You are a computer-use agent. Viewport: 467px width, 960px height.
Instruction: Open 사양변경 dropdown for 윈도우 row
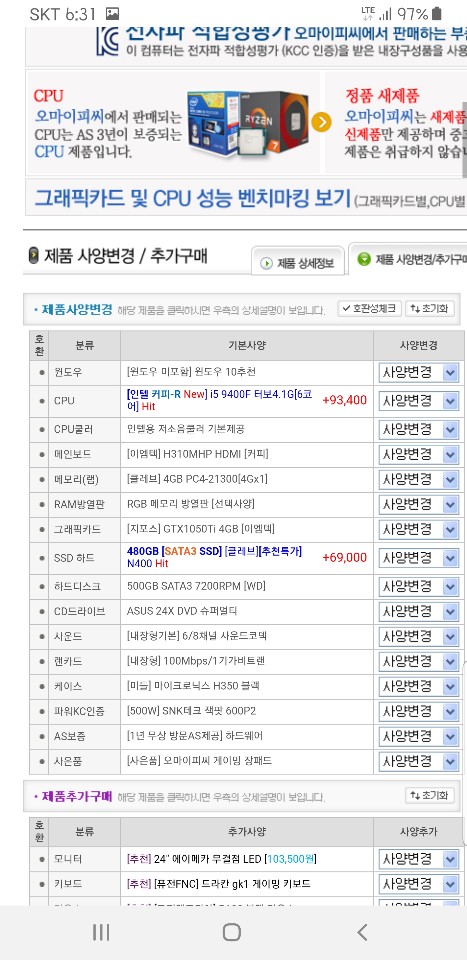[419, 372]
